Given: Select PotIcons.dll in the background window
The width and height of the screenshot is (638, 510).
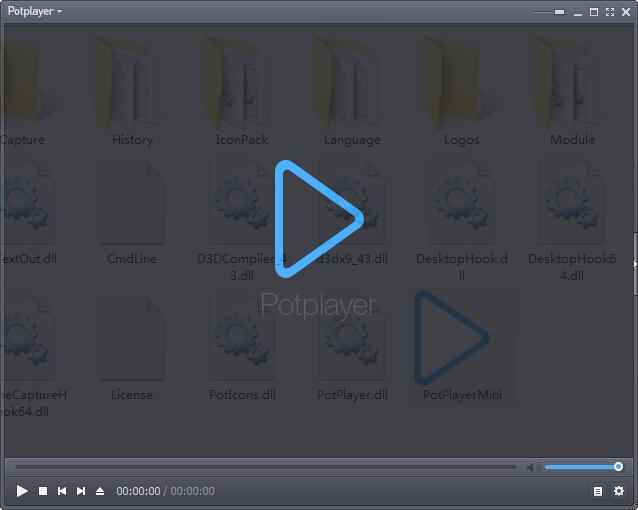Looking at the screenshot, I should coord(242,349).
